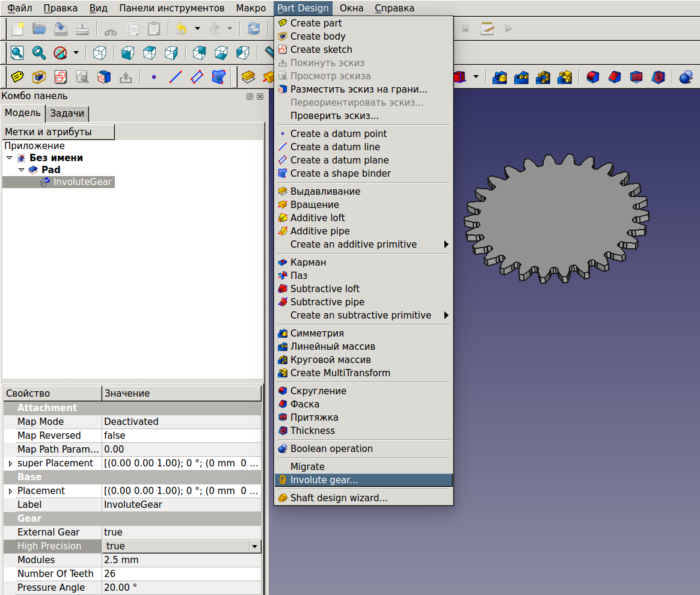This screenshot has height=595, width=700.
Task: Click the Значение column header
Action: 181,394
